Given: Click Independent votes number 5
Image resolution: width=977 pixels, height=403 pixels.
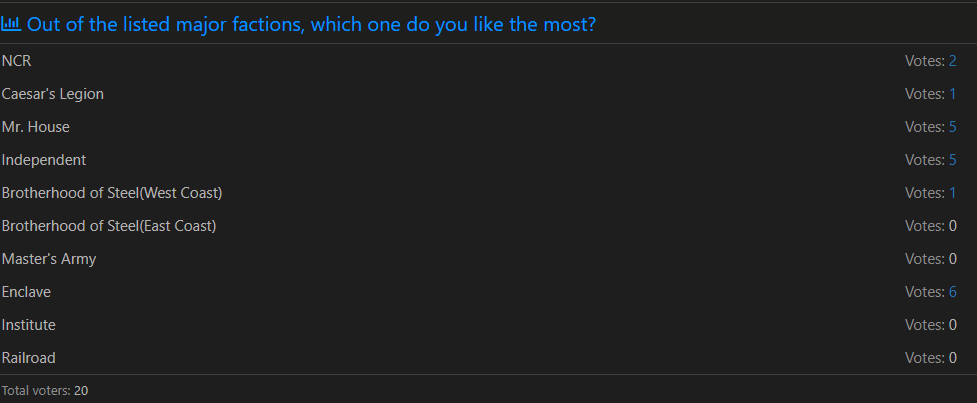Looking at the screenshot, I should [952, 160].
